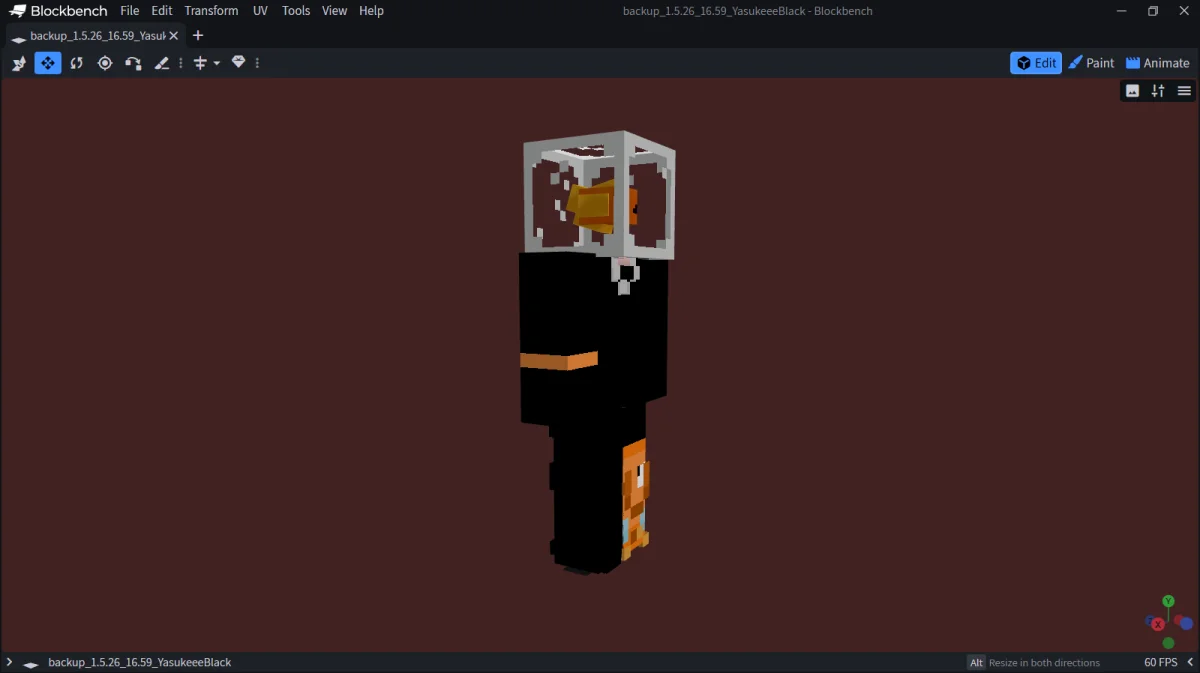
Task: Open the Edit menu
Action: click(x=162, y=11)
